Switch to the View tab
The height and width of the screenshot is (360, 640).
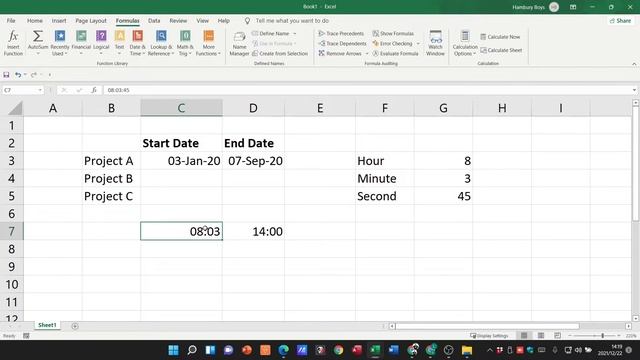(x=202, y=20)
